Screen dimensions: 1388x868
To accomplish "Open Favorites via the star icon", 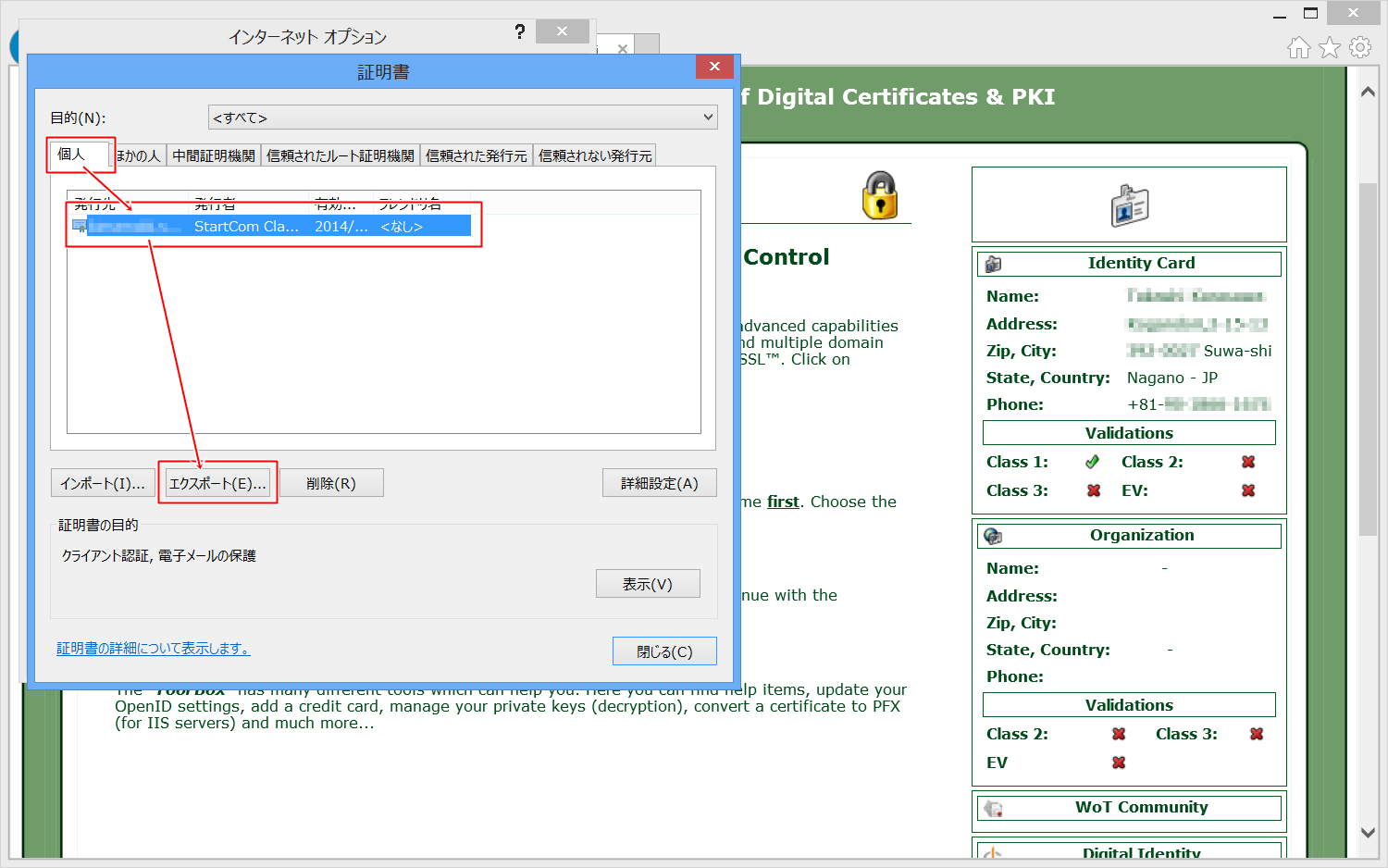I will pyautogui.click(x=1330, y=47).
